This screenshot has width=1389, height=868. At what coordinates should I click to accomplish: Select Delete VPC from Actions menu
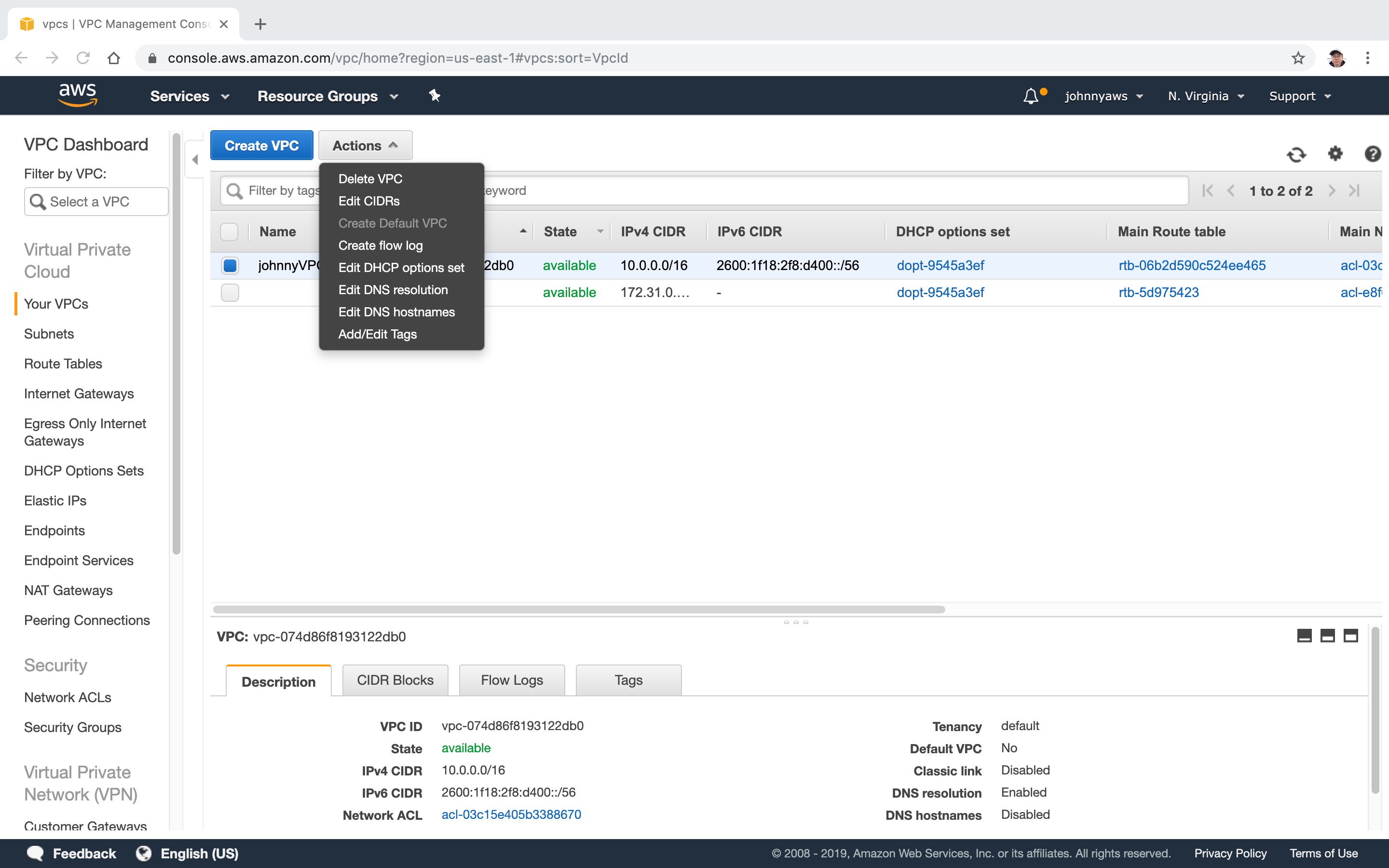(x=370, y=179)
